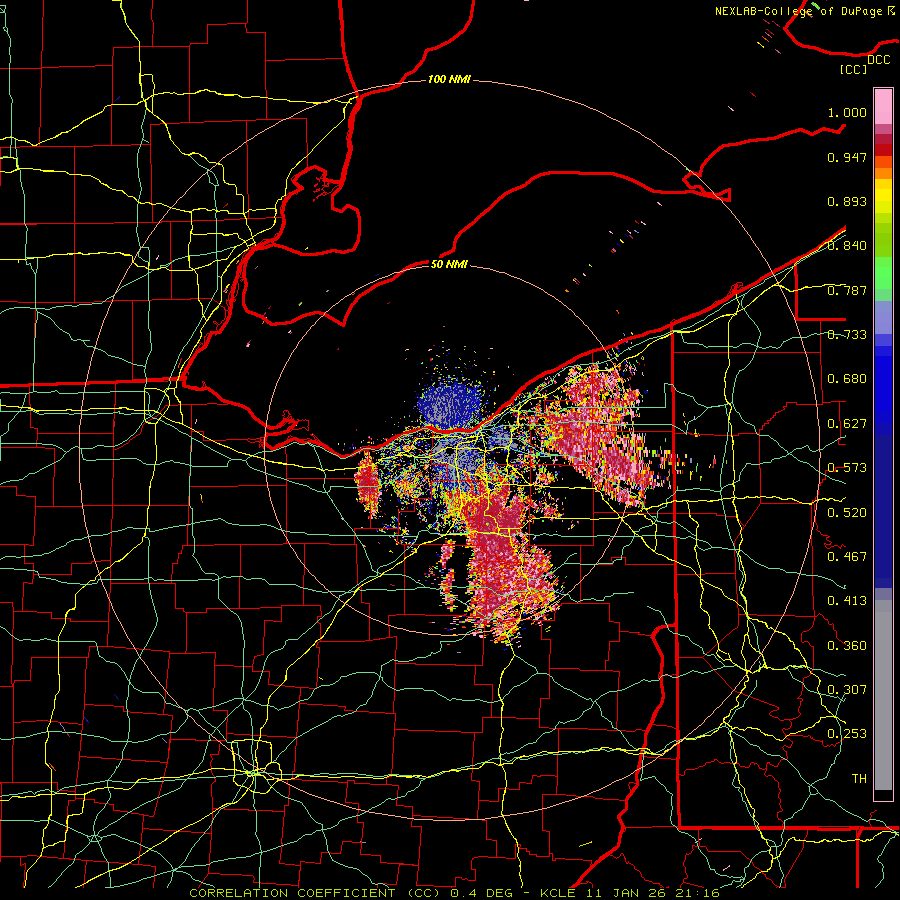The height and width of the screenshot is (900, 900).
Task: Click the 0.573 value on the color scale
Action: (847, 468)
